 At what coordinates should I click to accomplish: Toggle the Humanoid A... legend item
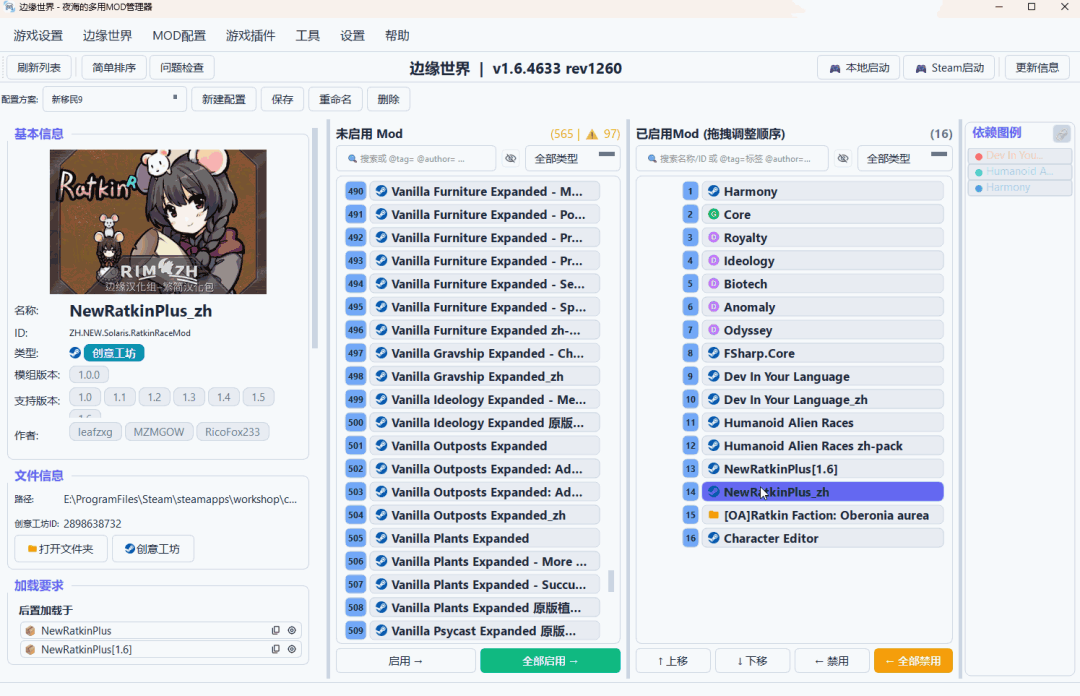point(1019,172)
